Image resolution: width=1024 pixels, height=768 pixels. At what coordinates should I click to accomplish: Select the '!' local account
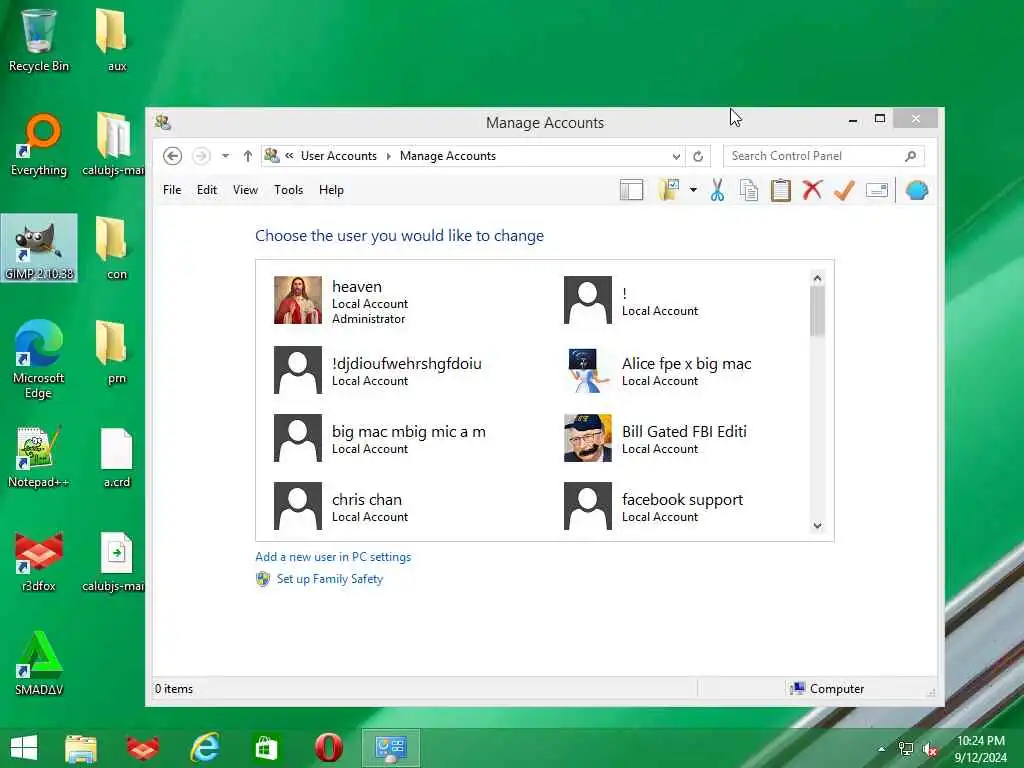click(x=631, y=300)
